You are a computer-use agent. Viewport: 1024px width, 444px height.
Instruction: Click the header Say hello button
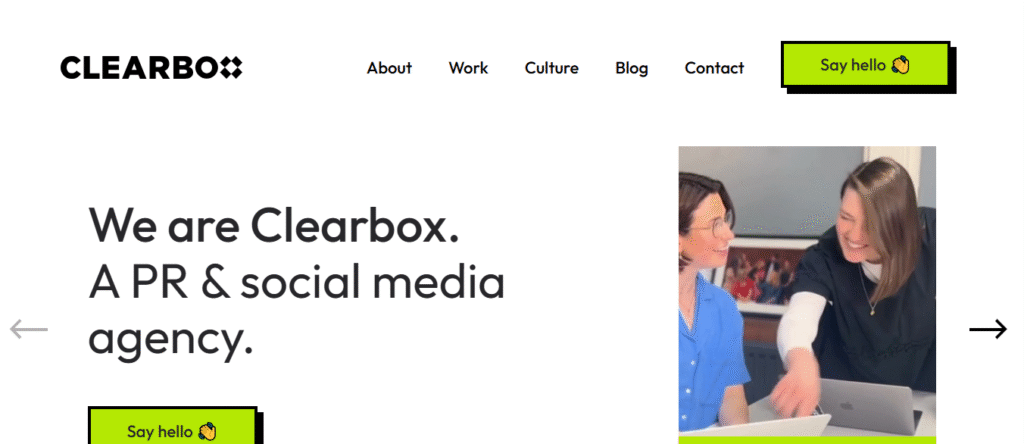(x=865, y=65)
